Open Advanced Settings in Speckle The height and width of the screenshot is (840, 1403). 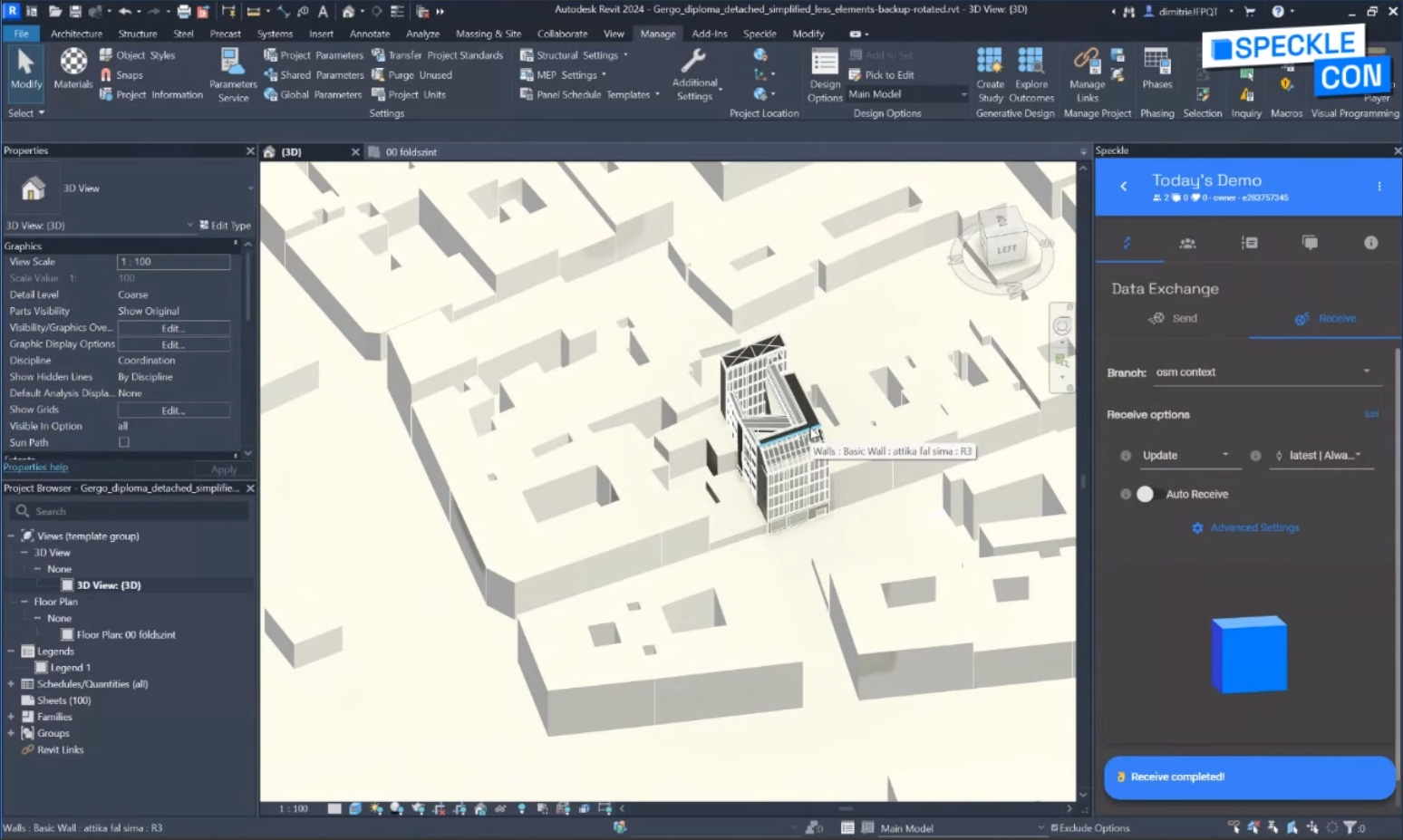coord(1246,527)
